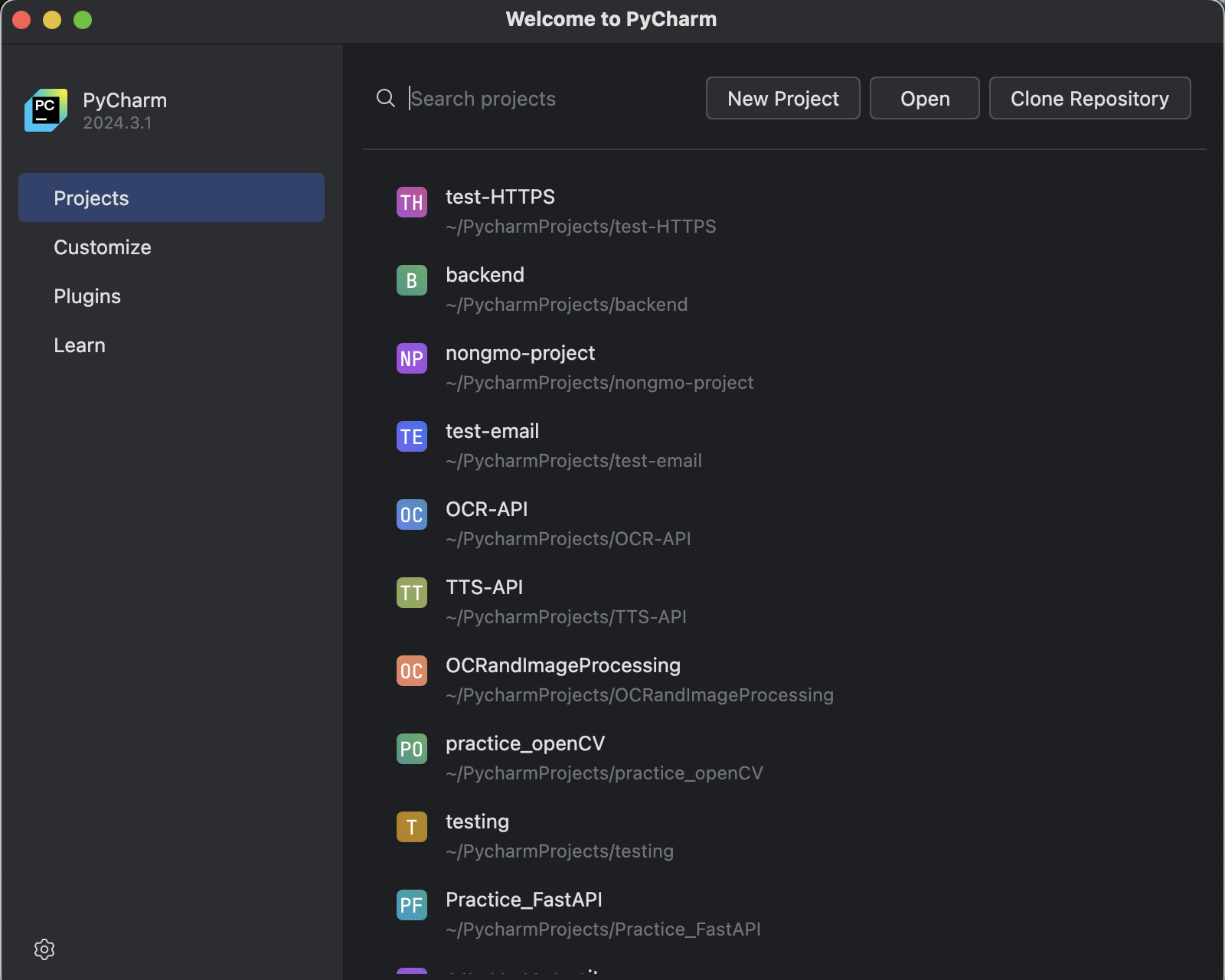Viewport: 1225px width, 980px height.
Task: Open the testing project name
Action: (x=477, y=822)
